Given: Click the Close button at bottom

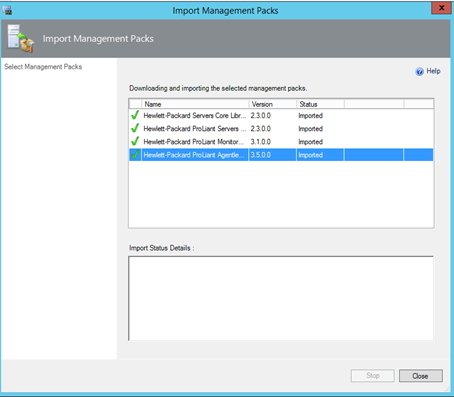Looking at the screenshot, I should click(x=421, y=376).
